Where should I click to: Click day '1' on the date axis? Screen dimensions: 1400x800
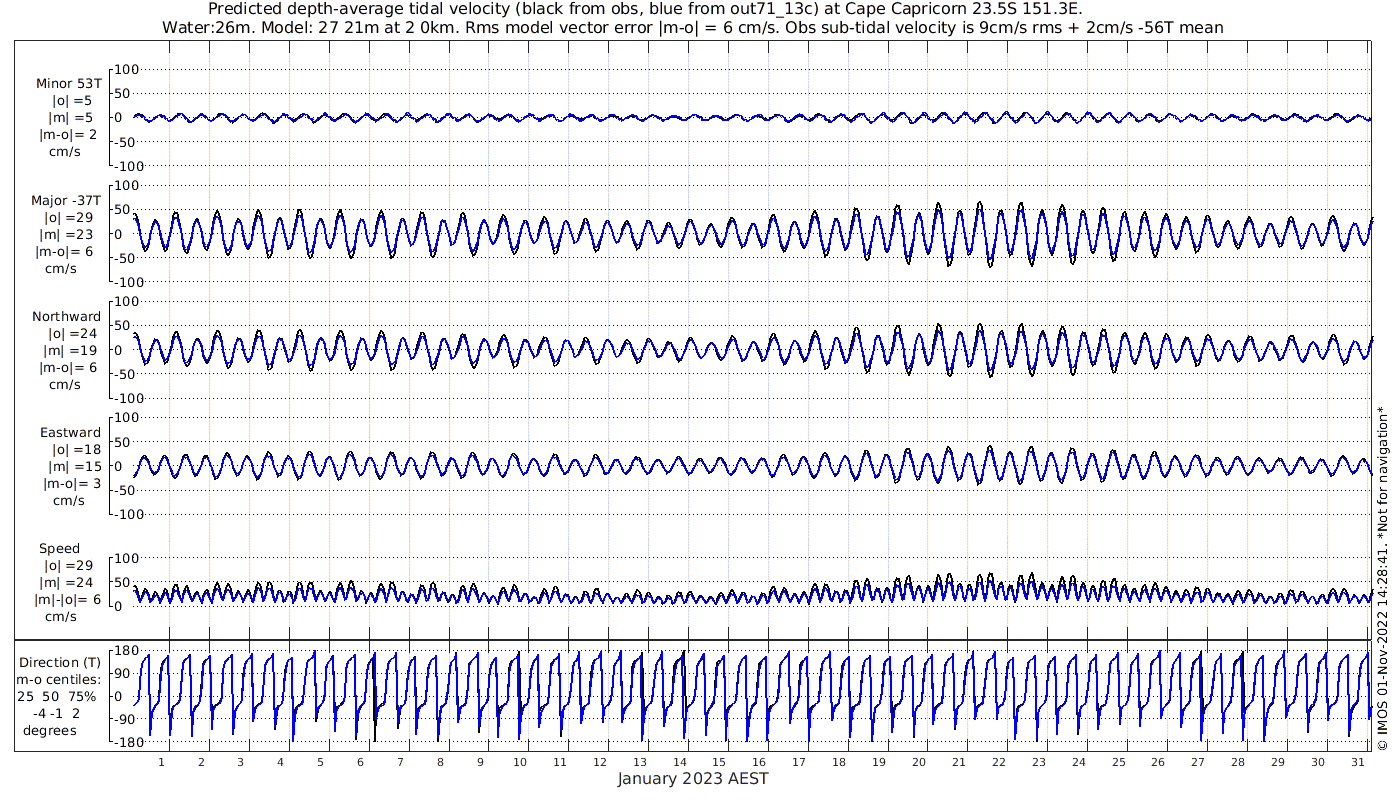[161, 762]
